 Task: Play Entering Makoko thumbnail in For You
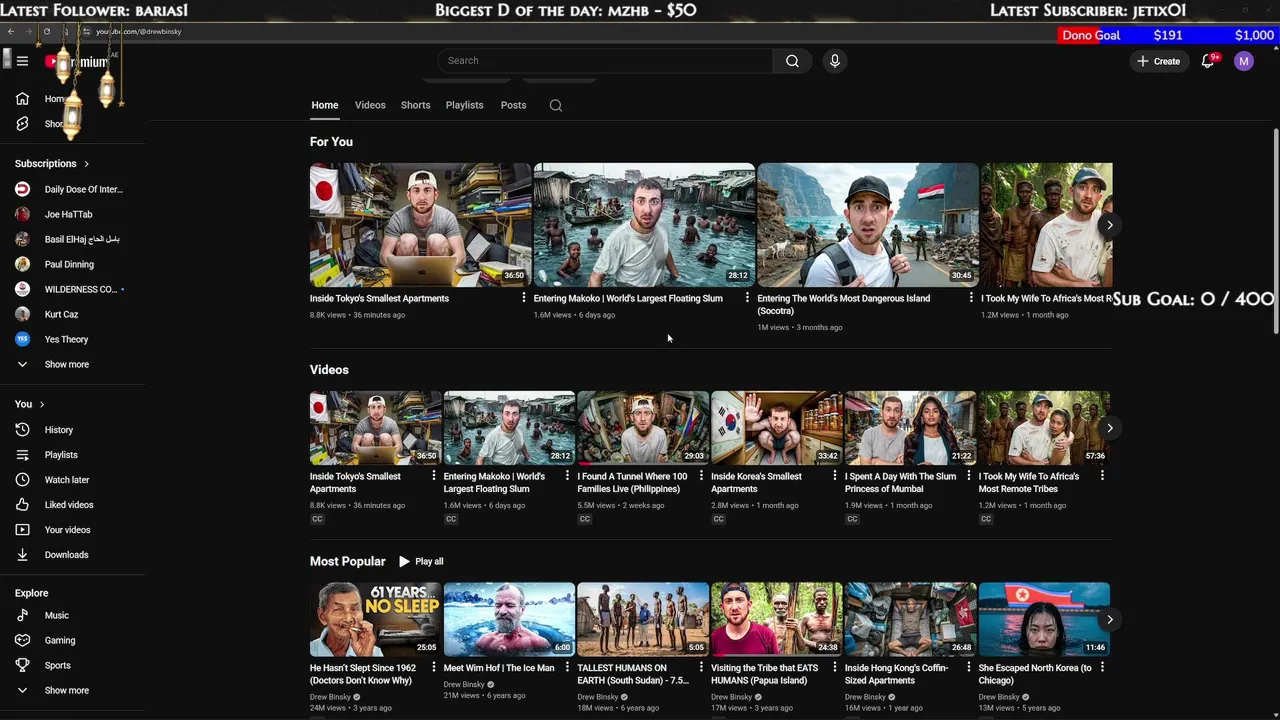coord(644,225)
